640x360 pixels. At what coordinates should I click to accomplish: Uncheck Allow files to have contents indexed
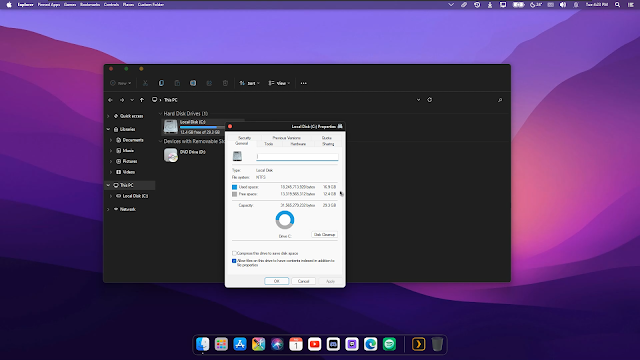pos(234,261)
